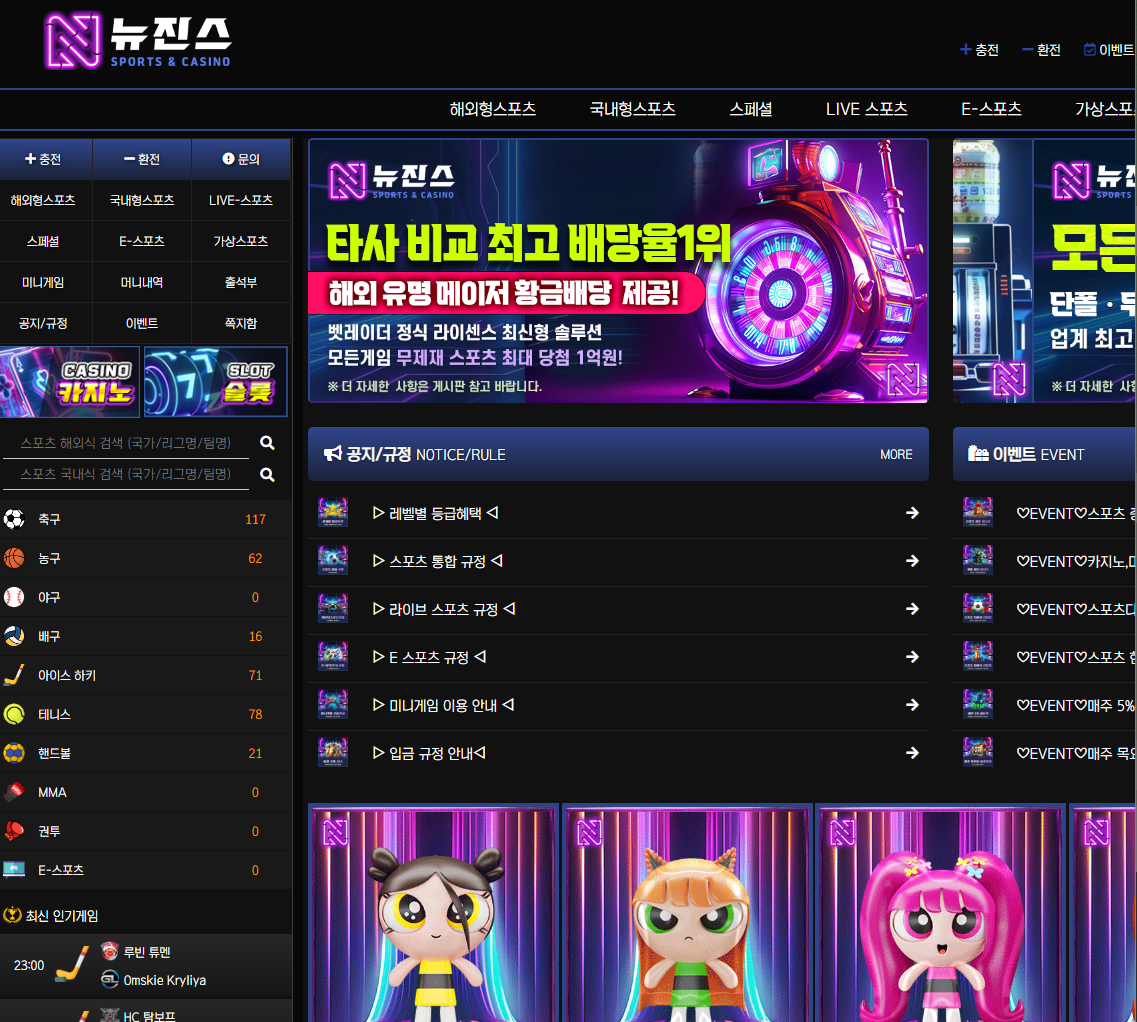The height and width of the screenshot is (1022, 1137).
Task: Click 이벤트 link in top header
Action: (x=1109, y=49)
